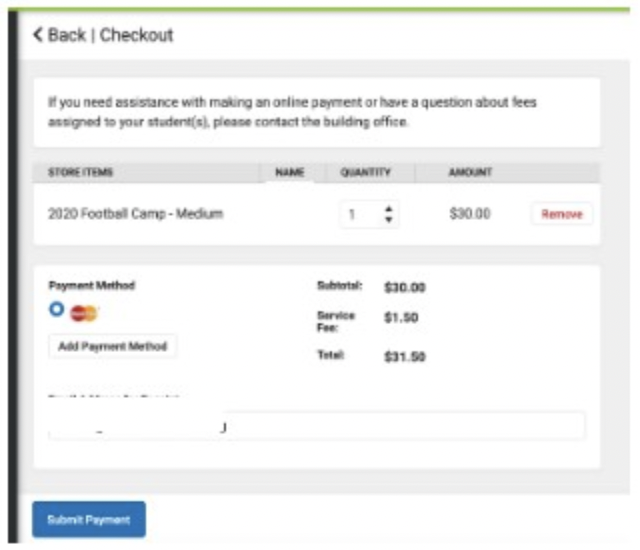Go Back using the Back text
This screenshot has height=550, width=640.
click(x=67, y=35)
